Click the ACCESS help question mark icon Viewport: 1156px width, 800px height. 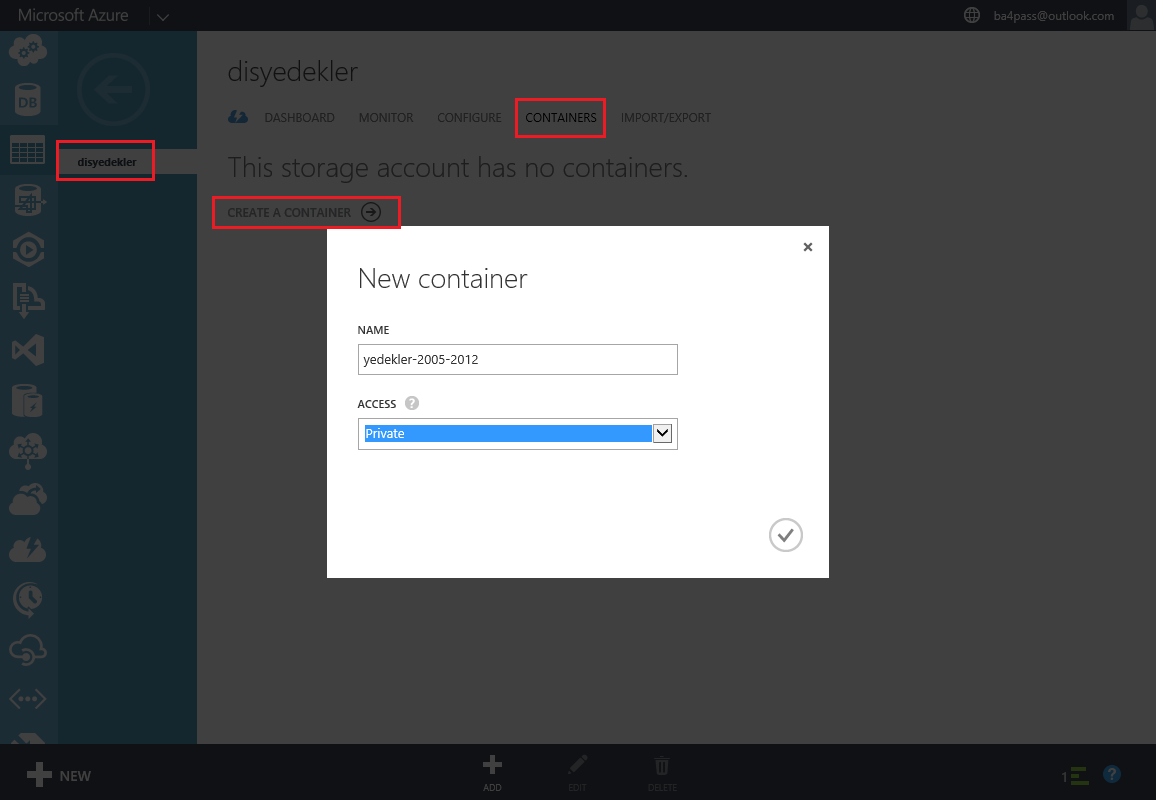click(412, 403)
